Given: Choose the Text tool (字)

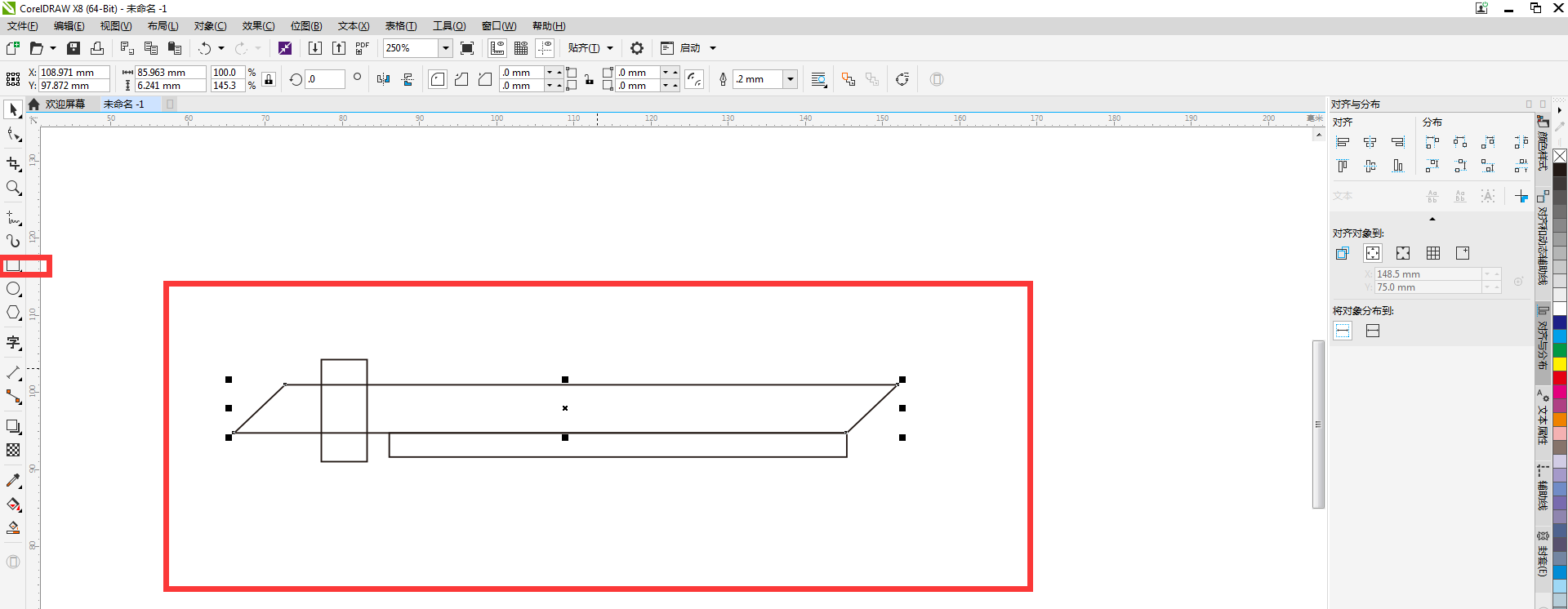Looking at the screenshot, I should point(14,343).
